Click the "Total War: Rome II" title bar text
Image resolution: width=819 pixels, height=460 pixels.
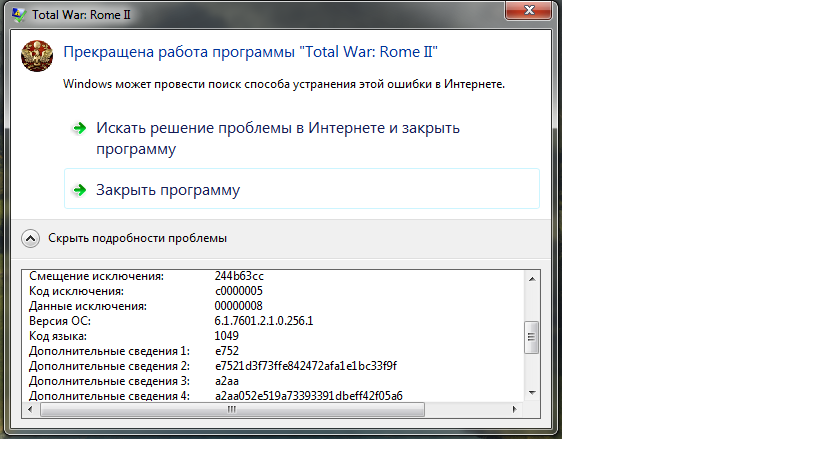point(81,15)
